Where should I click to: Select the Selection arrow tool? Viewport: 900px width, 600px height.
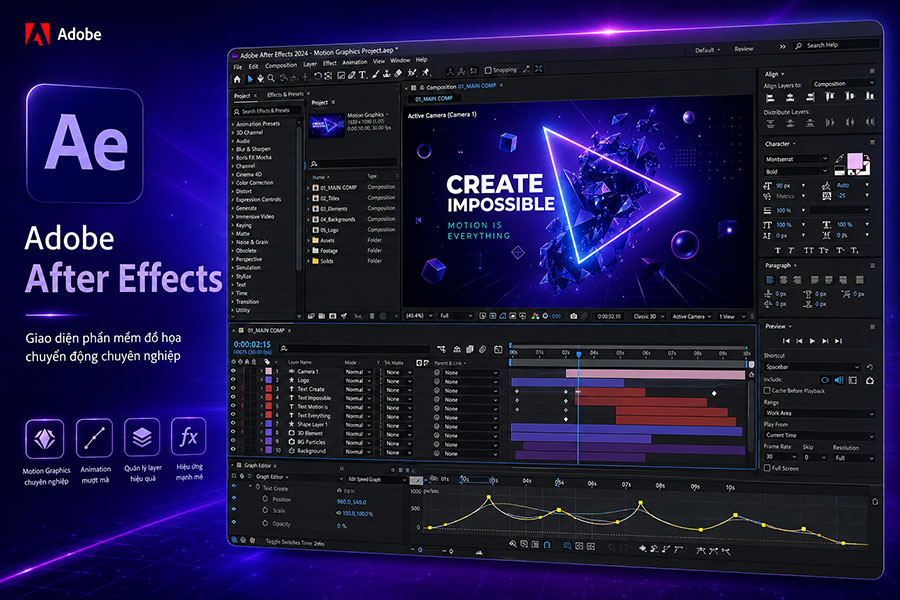point(250,79)
